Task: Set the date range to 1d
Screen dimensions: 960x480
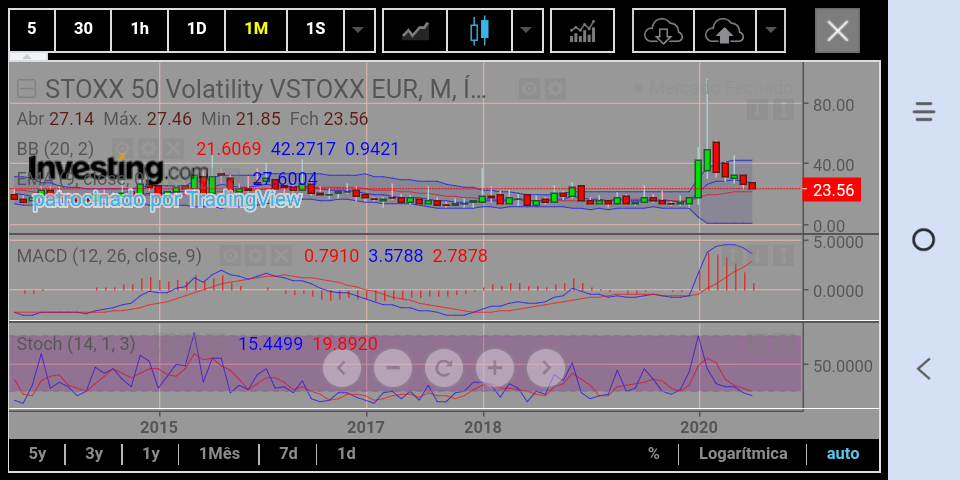Action: click(x=346, y=454)
